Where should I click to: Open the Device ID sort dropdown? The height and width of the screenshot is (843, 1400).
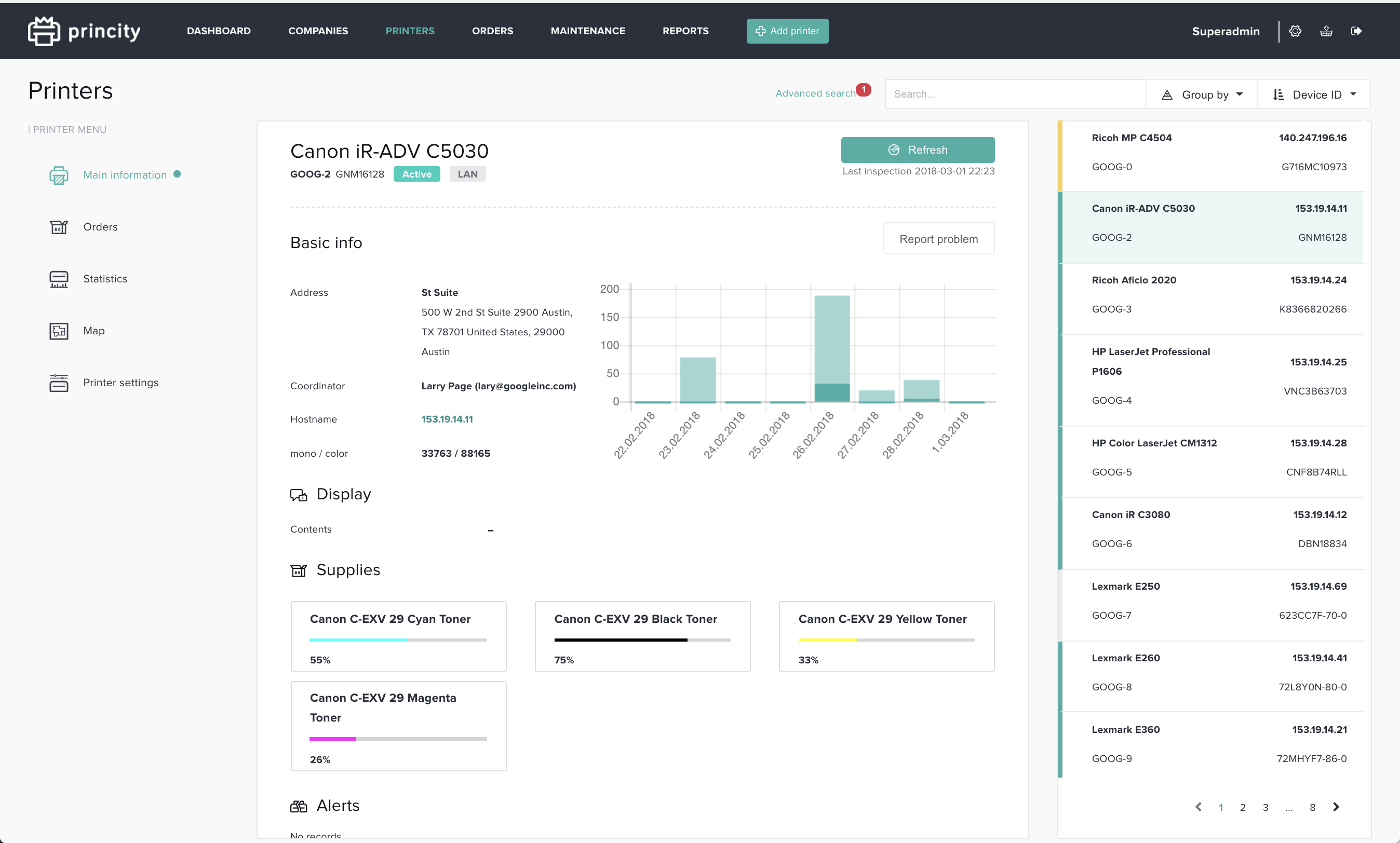1314,94
